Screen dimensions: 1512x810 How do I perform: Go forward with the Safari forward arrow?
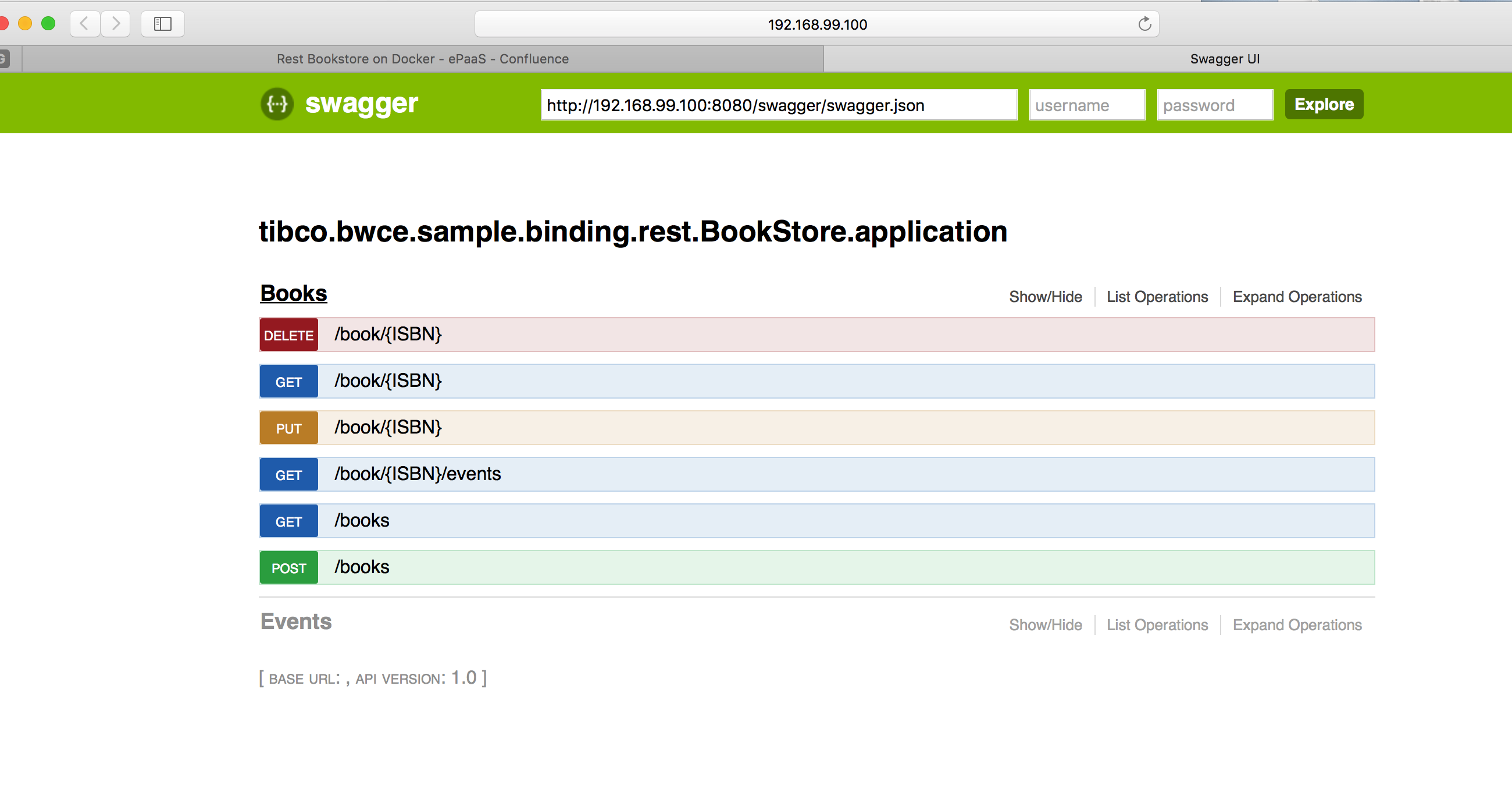[x=115, y=24]
